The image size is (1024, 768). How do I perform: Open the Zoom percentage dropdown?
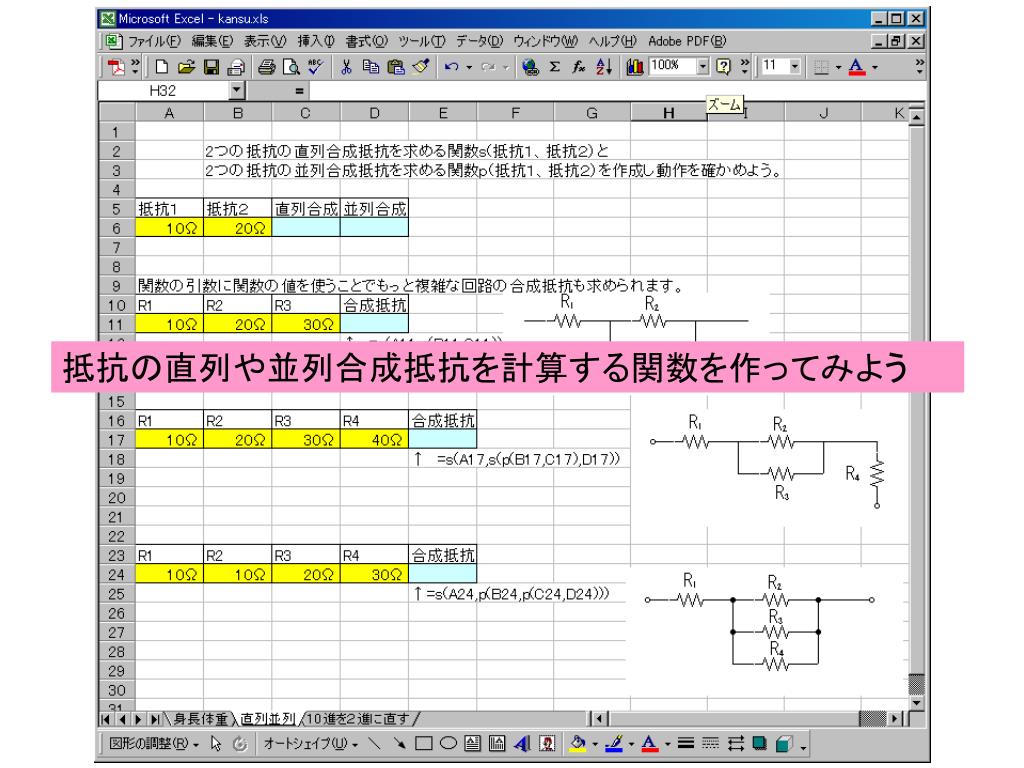click(x=703, y=66)
